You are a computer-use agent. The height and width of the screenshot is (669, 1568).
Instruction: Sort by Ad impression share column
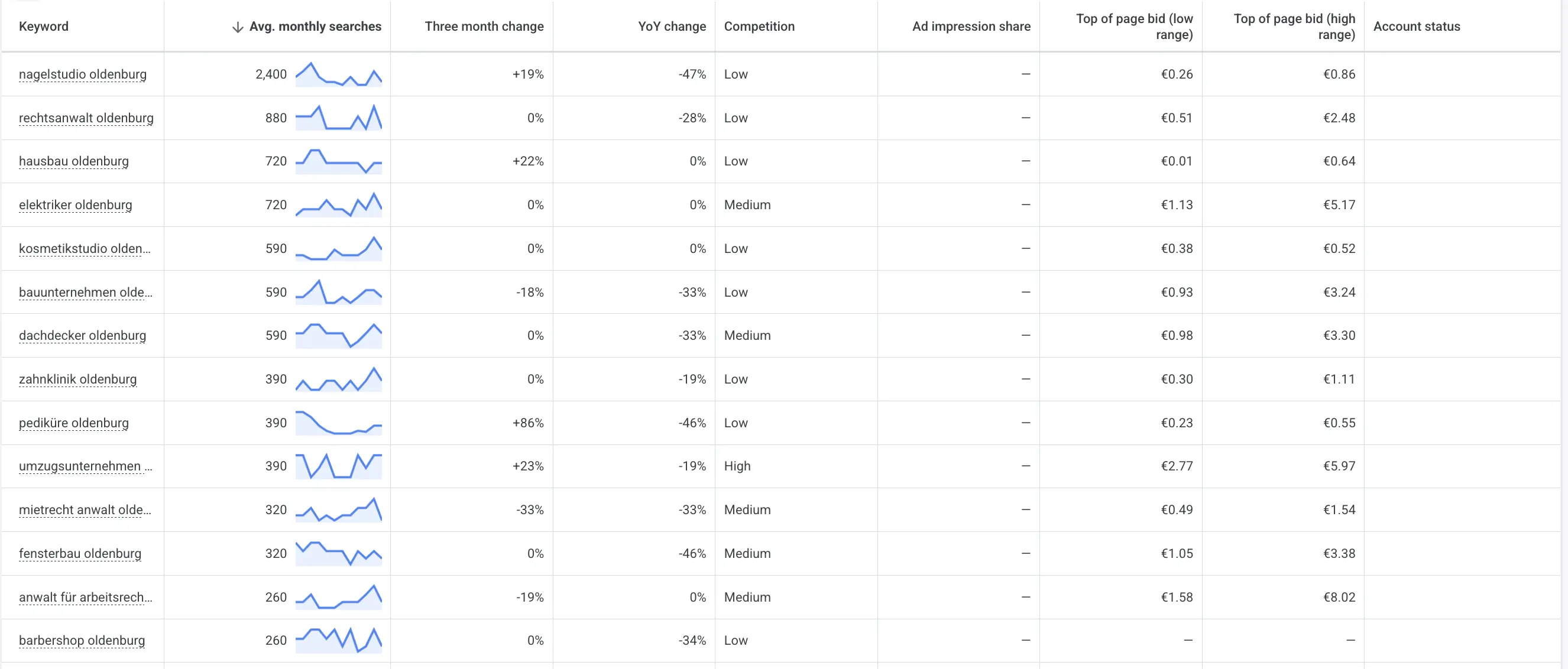tap(971, 26)
